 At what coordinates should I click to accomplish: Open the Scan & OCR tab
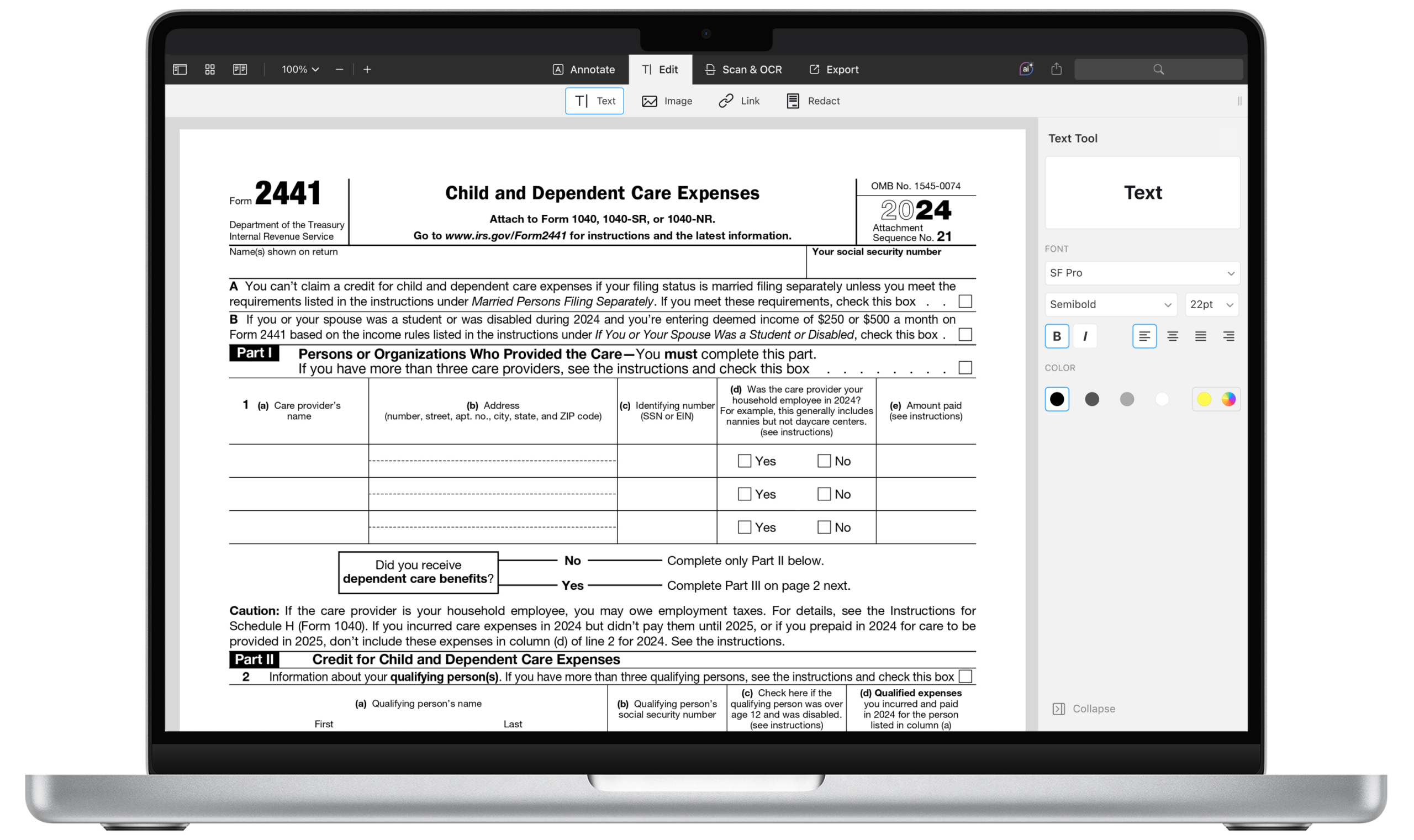pyautogui.click(x=743, y=69)
